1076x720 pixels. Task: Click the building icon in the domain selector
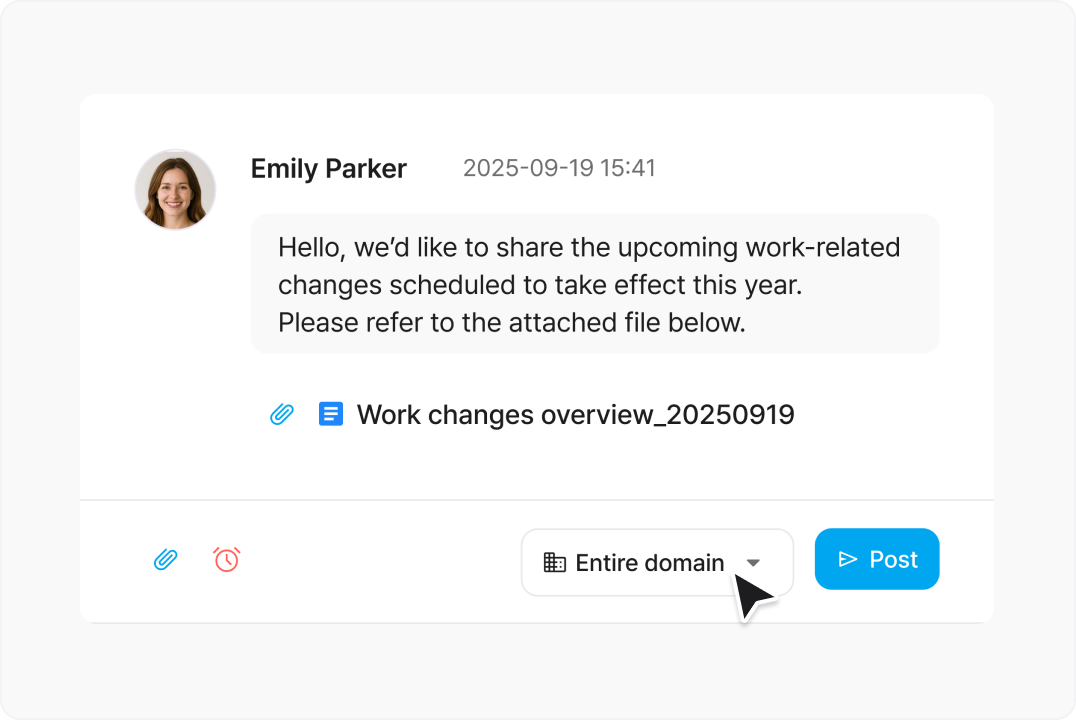click(554, 562)
